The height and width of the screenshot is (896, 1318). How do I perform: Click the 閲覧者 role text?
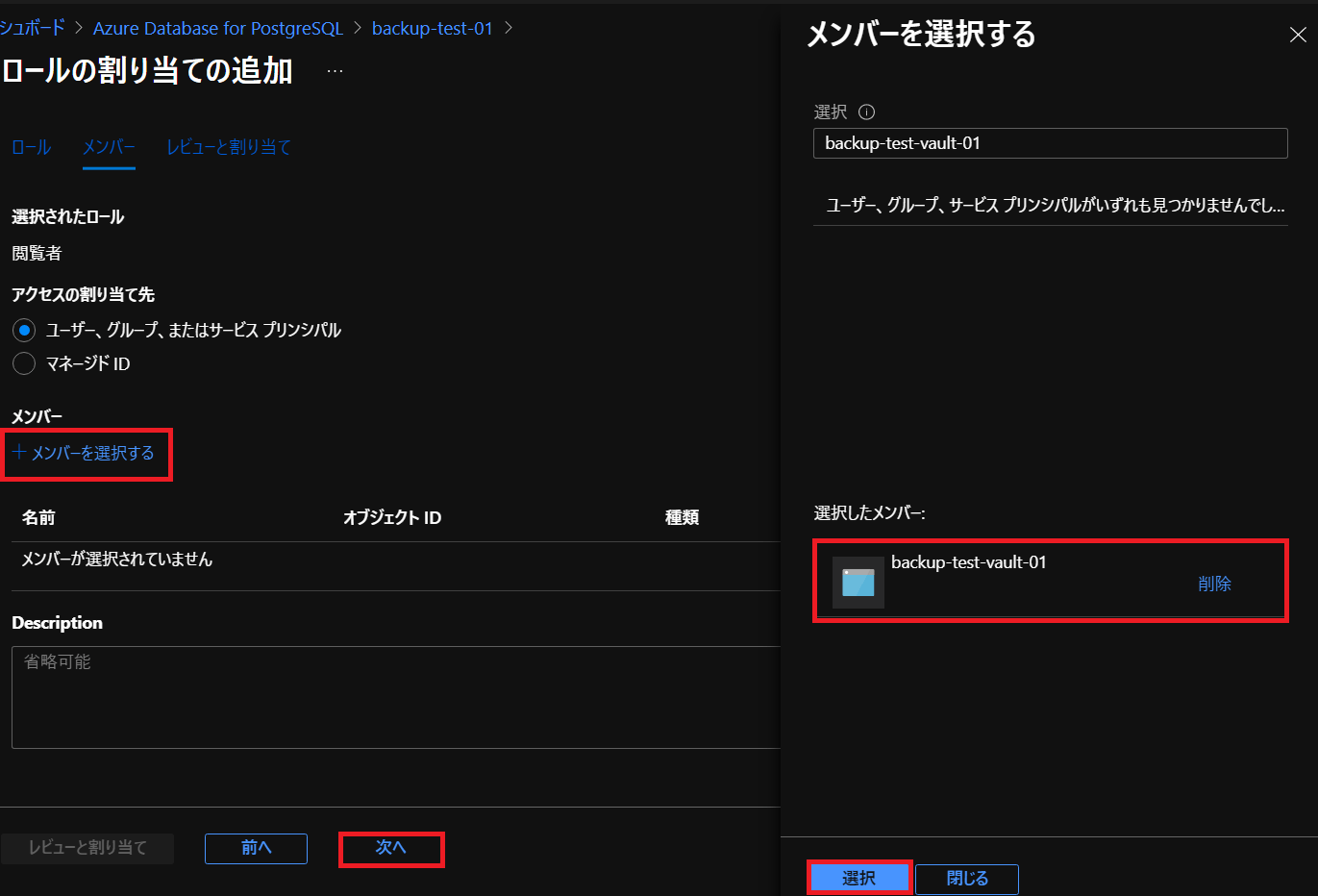tap(37, 254)
